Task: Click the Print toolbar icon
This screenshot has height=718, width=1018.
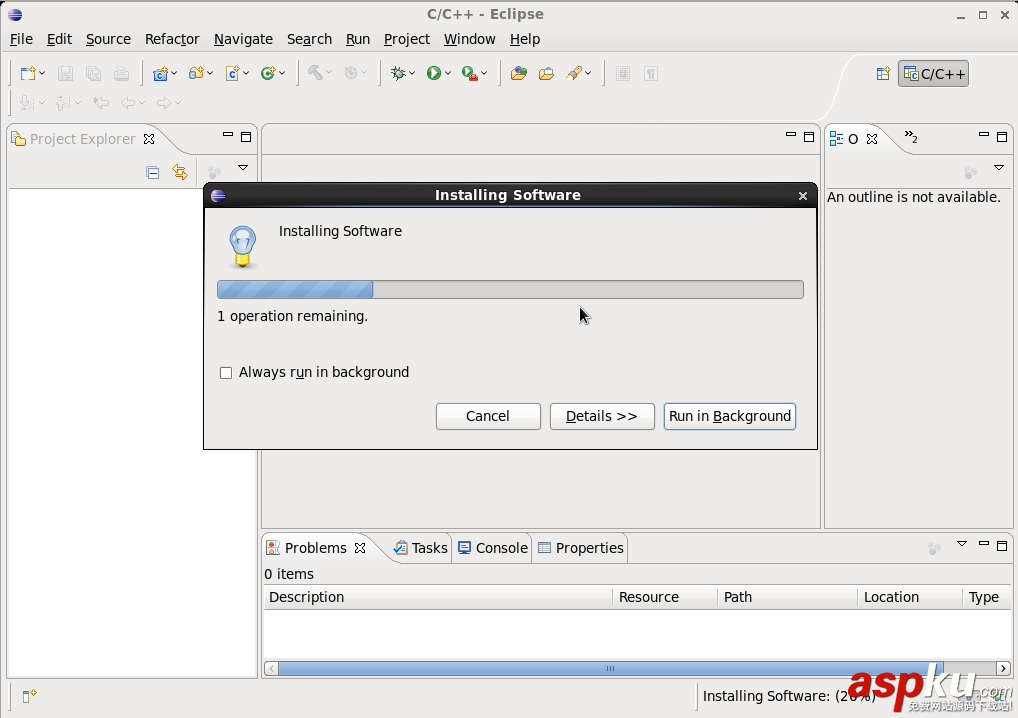Action: tap(121, 73)
